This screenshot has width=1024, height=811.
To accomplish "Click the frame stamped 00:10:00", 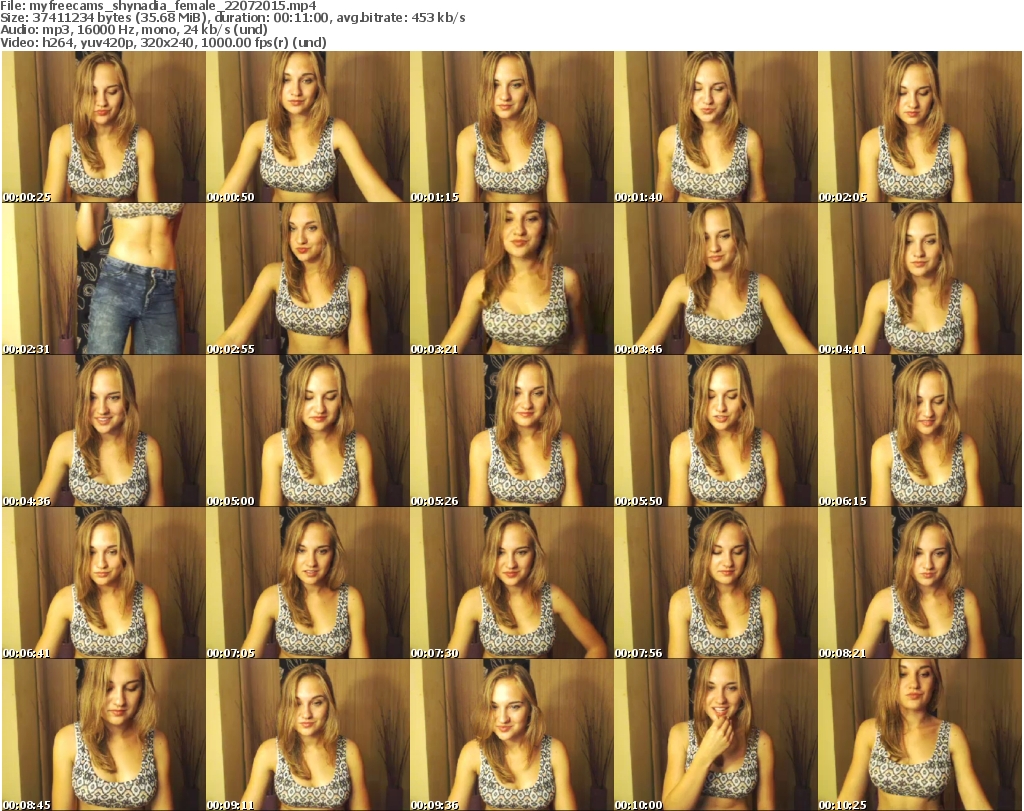I will click(716, 735).
